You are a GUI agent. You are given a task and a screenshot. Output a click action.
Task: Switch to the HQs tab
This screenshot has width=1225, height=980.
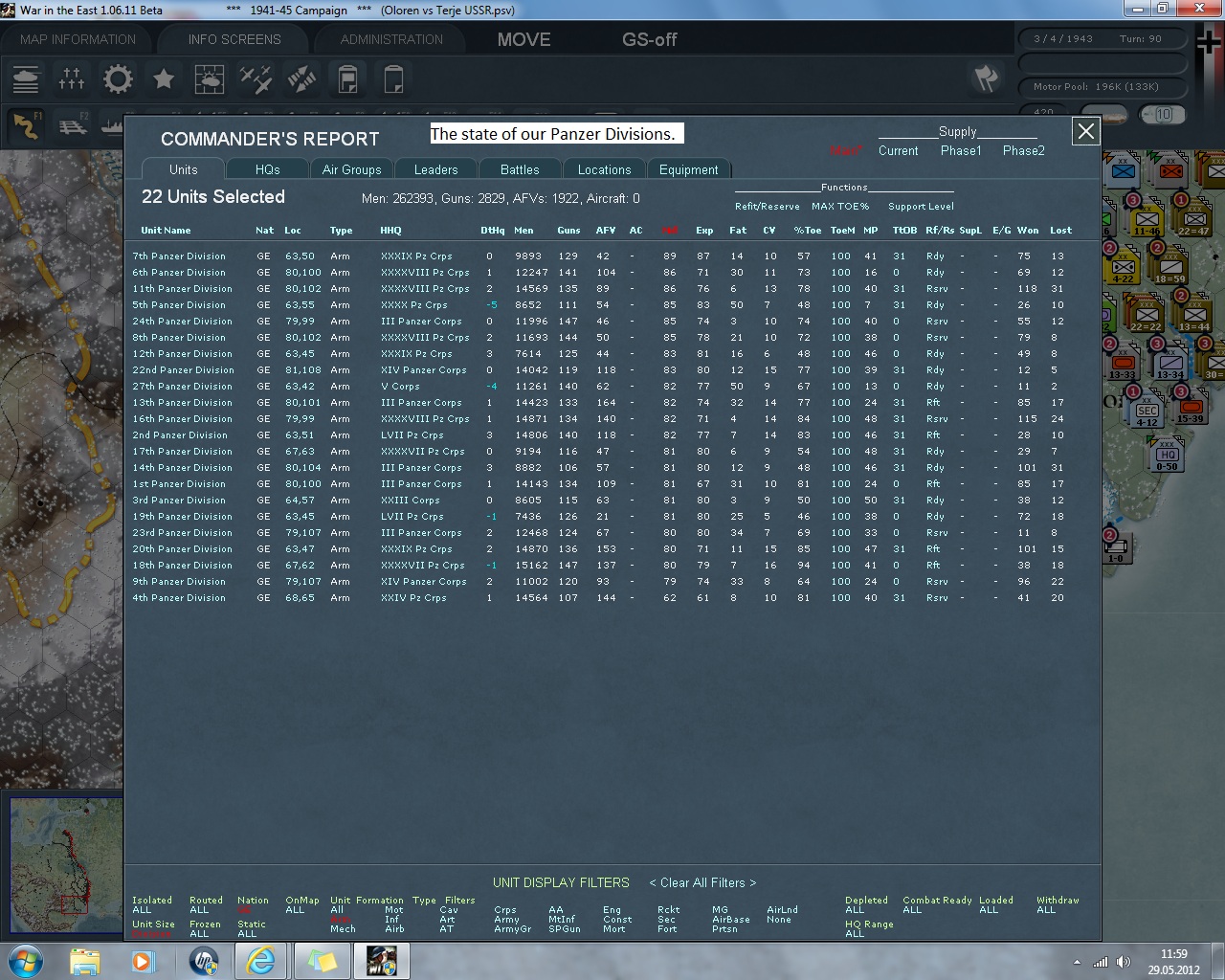[267, 169]
